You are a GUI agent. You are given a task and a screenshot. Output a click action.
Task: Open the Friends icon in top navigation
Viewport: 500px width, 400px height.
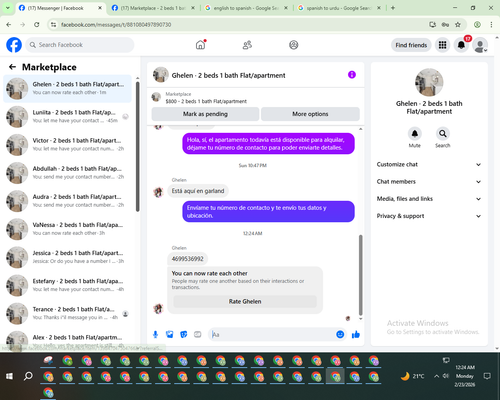pos(247,45)
